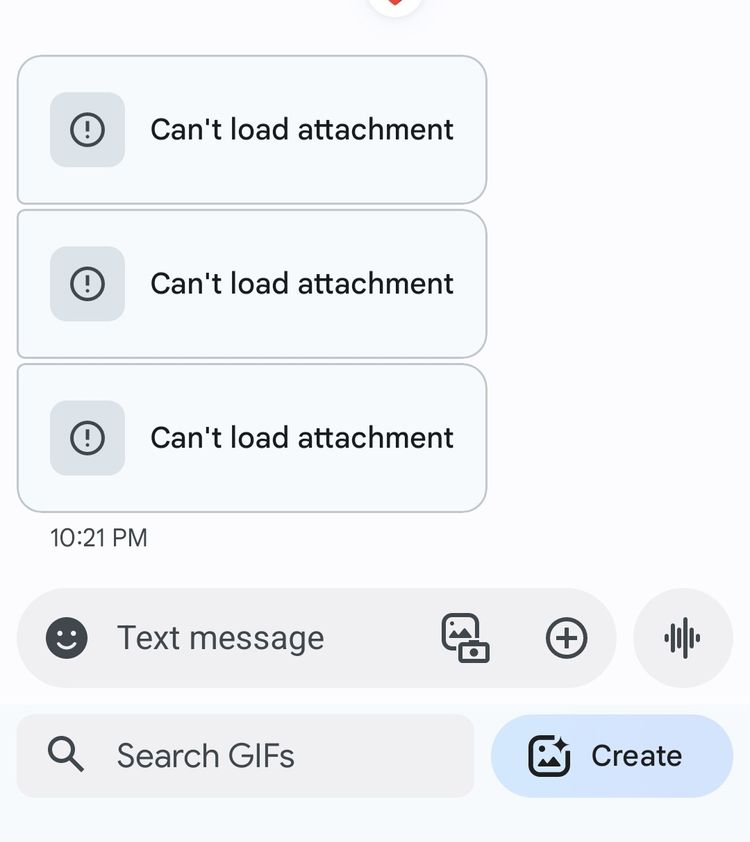Open the last Can't load attachment bubble

click(252, 438)
